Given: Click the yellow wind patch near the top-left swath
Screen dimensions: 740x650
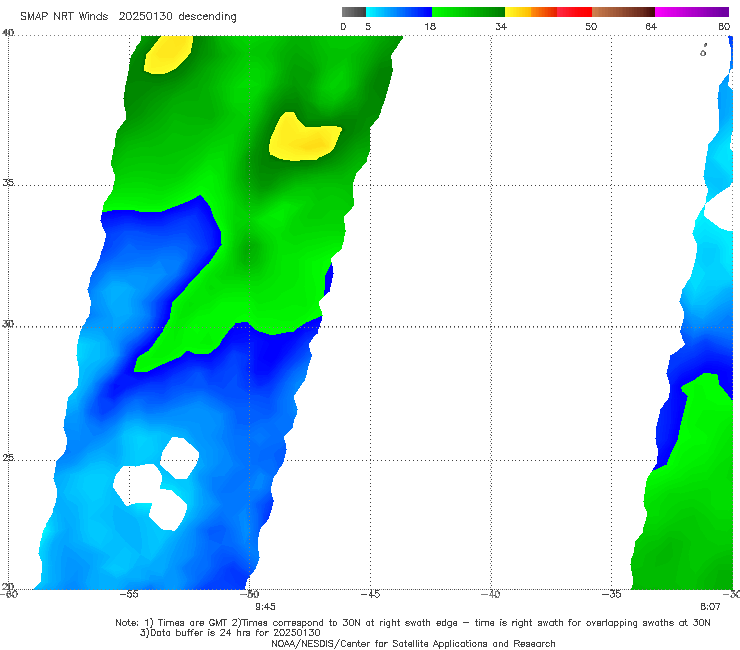Looking at the screenshot, I should pos(168,54).
